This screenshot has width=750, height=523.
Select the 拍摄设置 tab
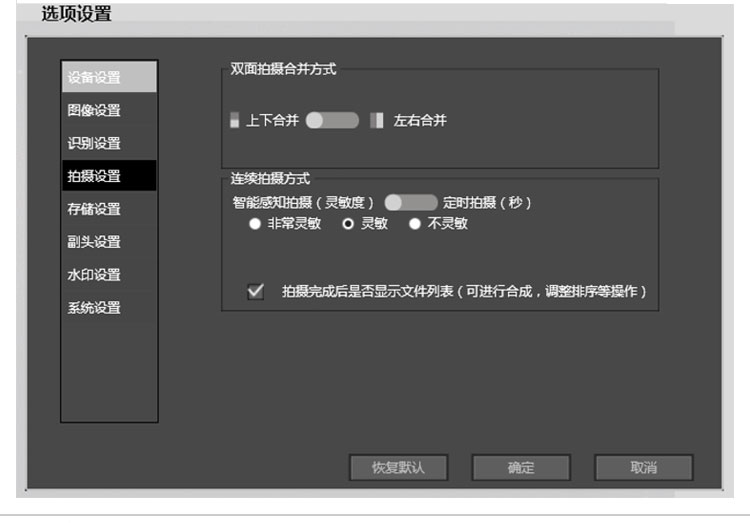tap(109, 176)
